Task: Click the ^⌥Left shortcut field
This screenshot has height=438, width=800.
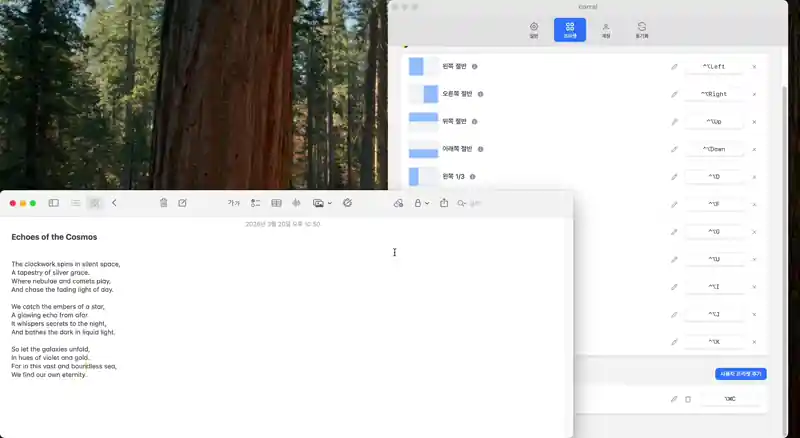Action: coord(714,67)
